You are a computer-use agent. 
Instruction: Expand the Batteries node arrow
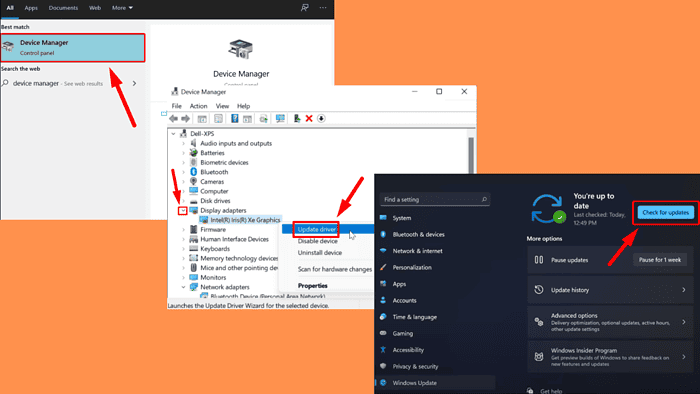183,153
